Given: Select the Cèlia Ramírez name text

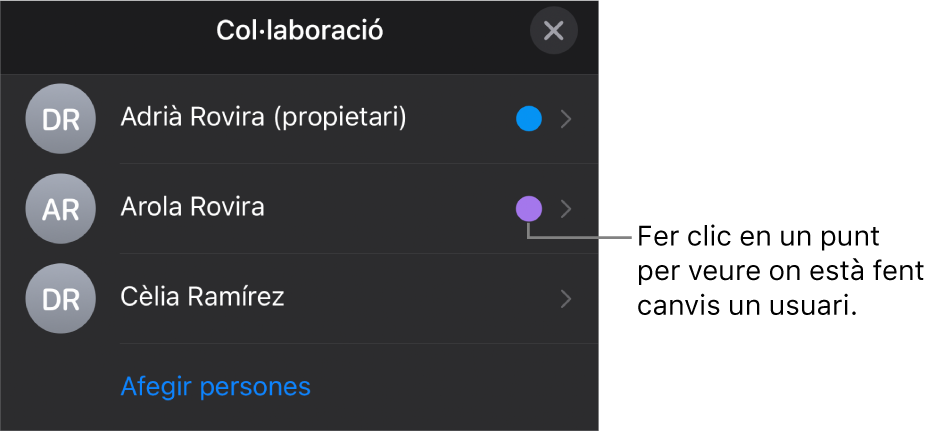Looking at the screenshot, I should click(x=203, y=296).
